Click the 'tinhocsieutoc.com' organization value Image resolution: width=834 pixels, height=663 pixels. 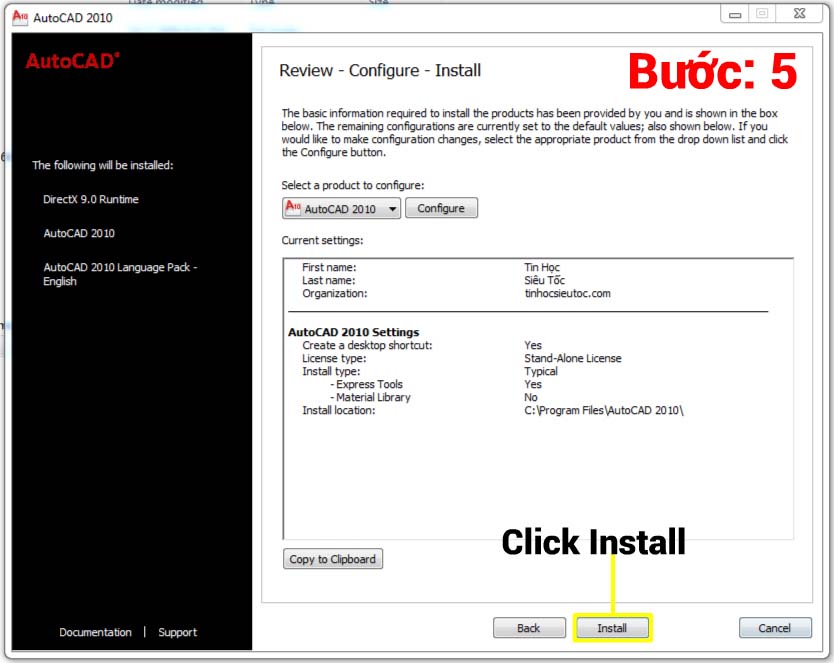568,293
